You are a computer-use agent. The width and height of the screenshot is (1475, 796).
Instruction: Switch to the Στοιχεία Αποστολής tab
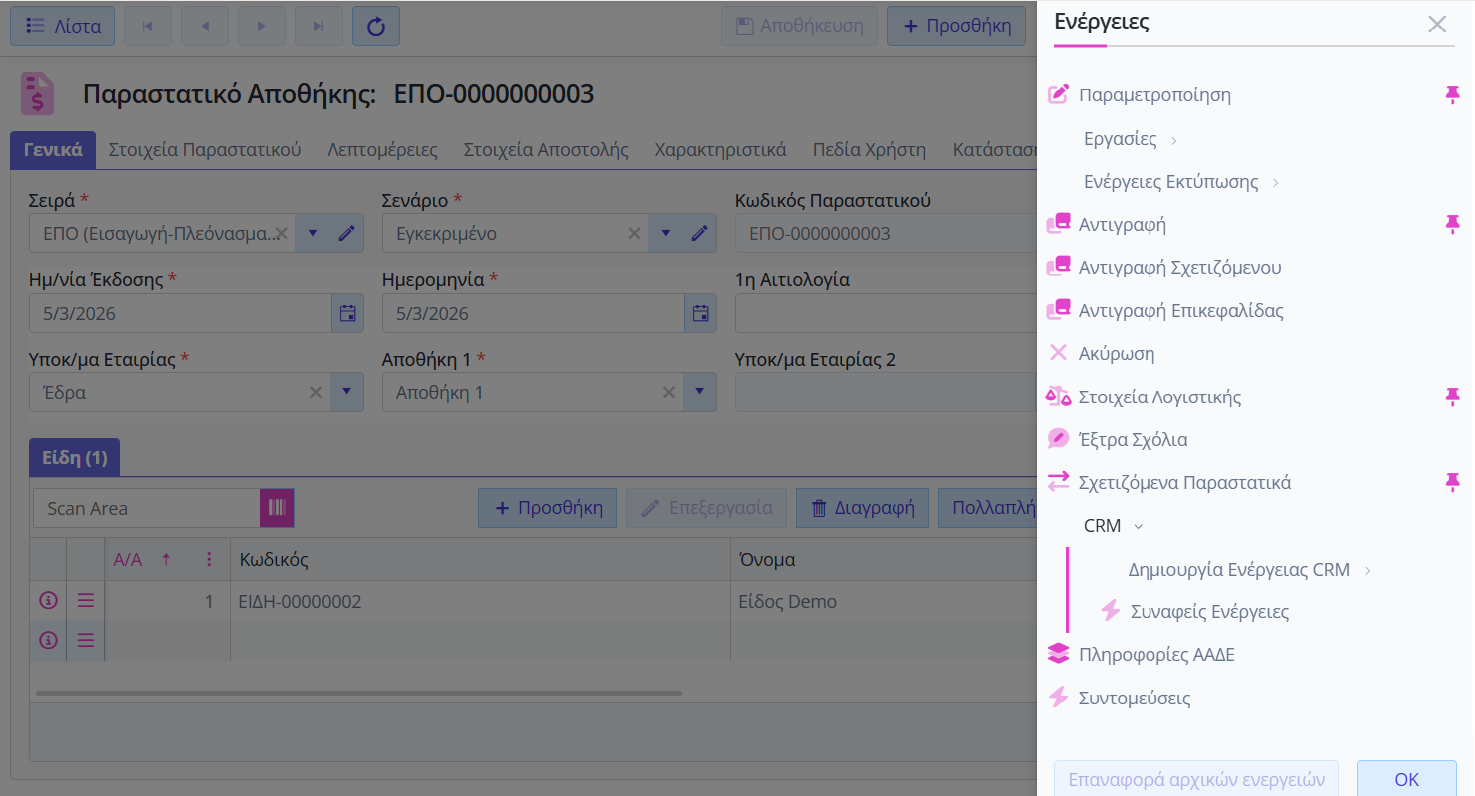[x=546, y=150]
